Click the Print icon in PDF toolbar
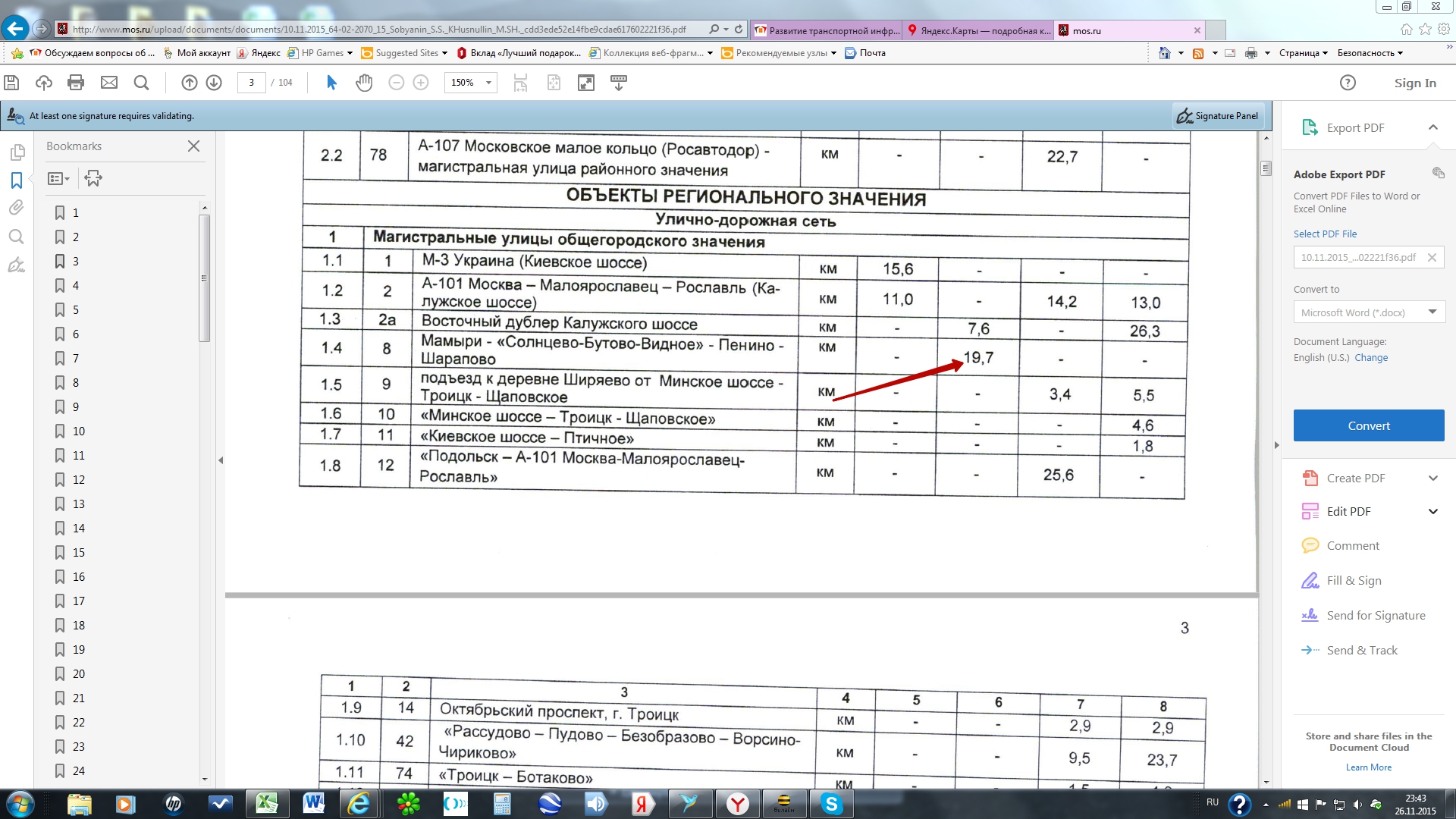1456x819 pixels. click(76, 83)
